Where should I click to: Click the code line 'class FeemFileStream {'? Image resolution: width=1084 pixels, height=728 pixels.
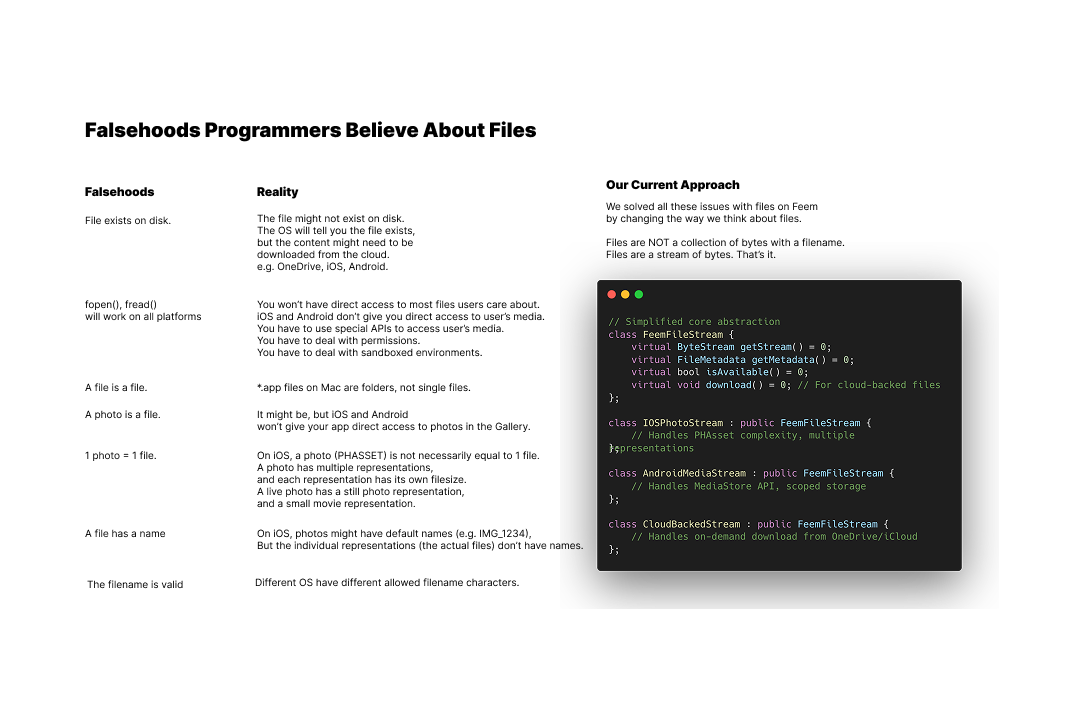[x=671, y=335]
